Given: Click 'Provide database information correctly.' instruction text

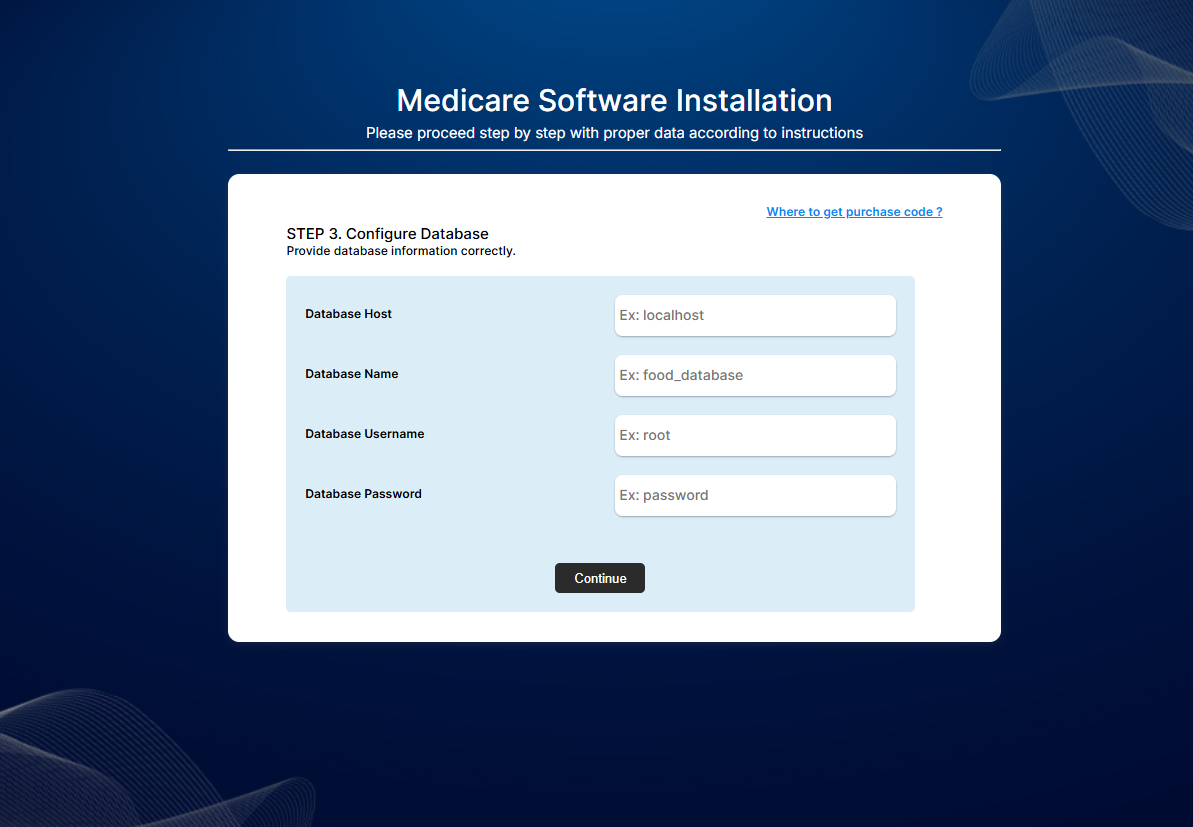Looking at the screenshot, I should point(400,251).
